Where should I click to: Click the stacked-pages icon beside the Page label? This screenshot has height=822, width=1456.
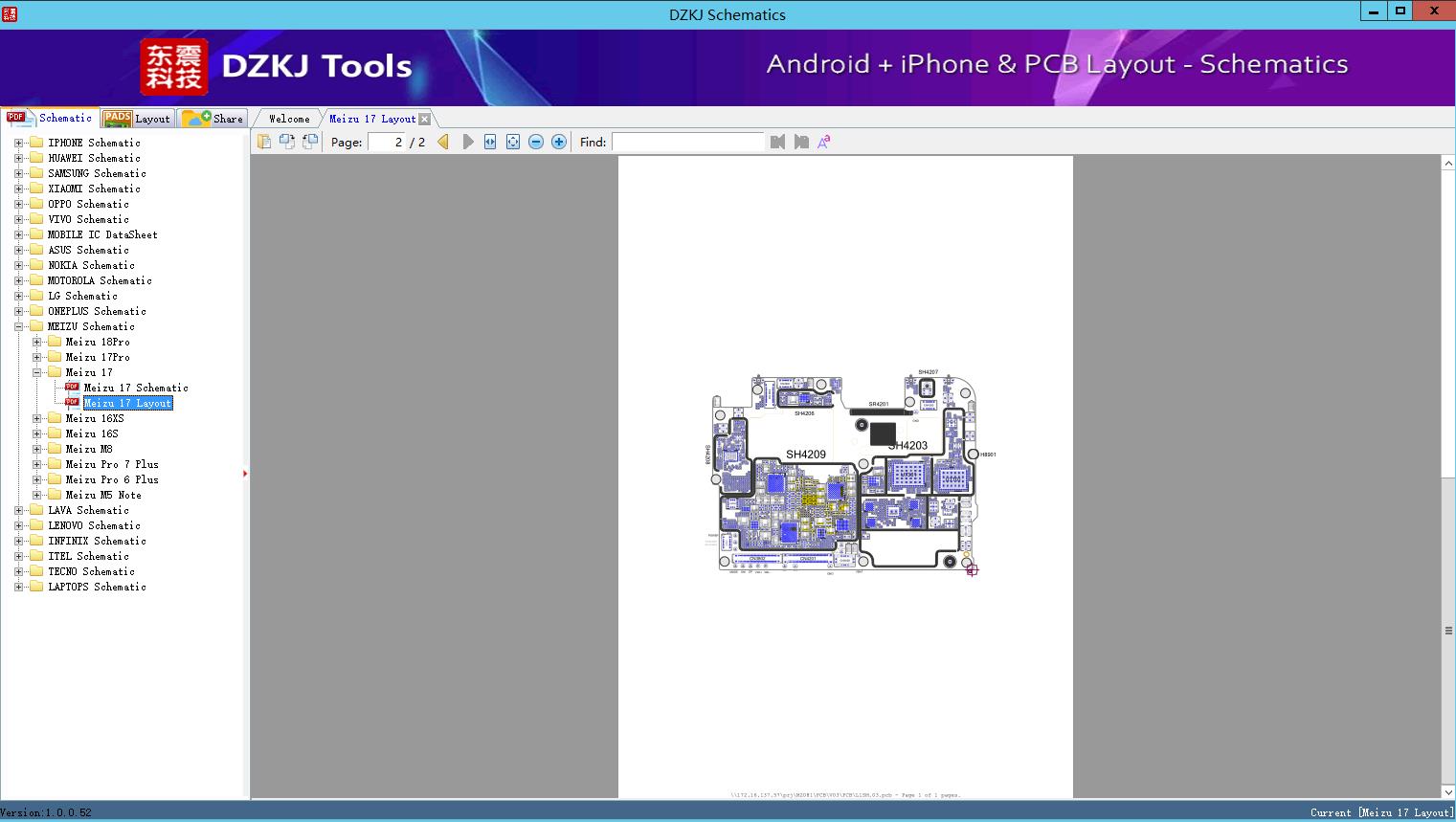pos(264,142)
